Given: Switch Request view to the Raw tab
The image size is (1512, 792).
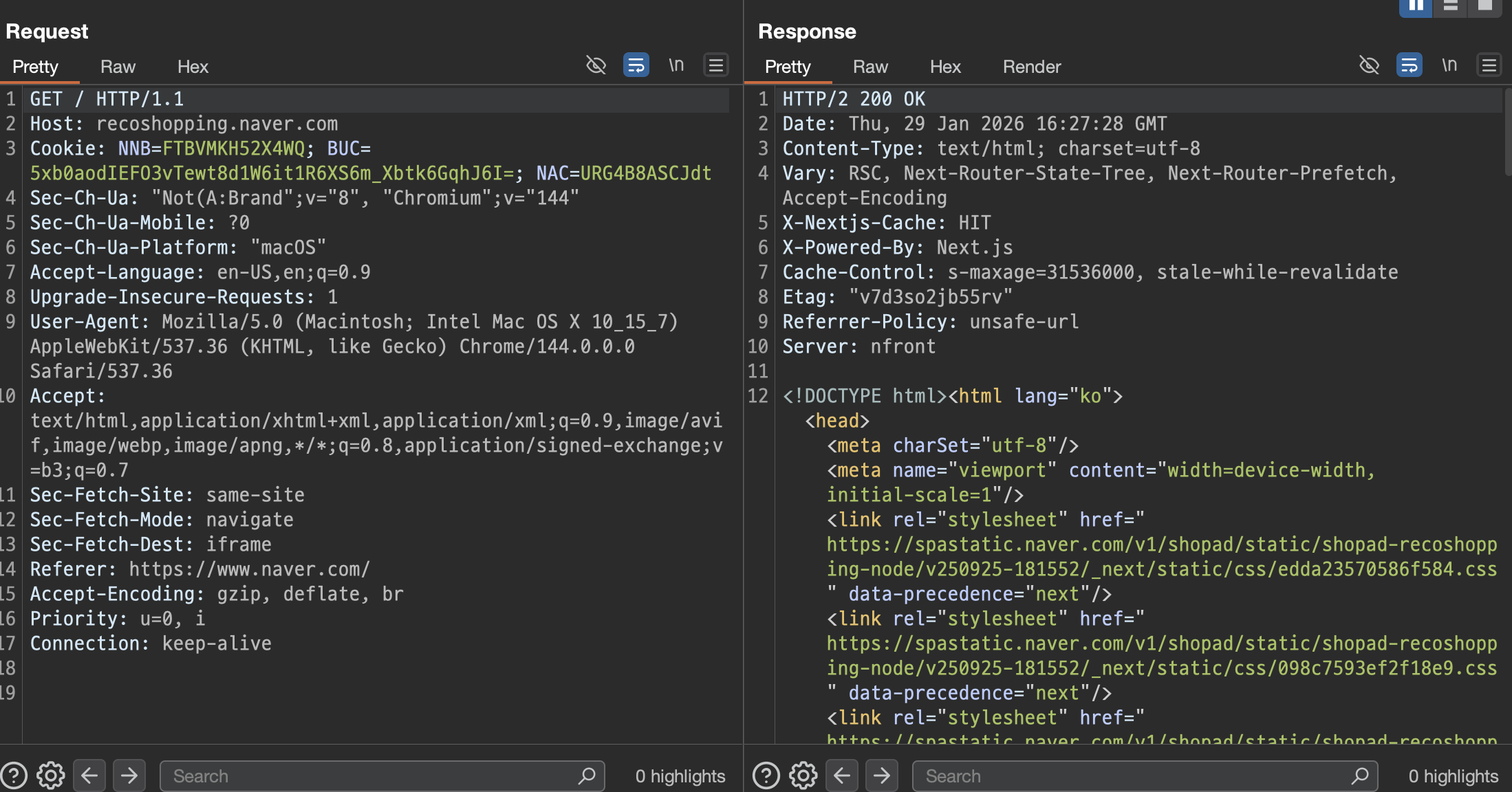Looking at the screenshot, I should pyautogui.click(x=118, y=67).
